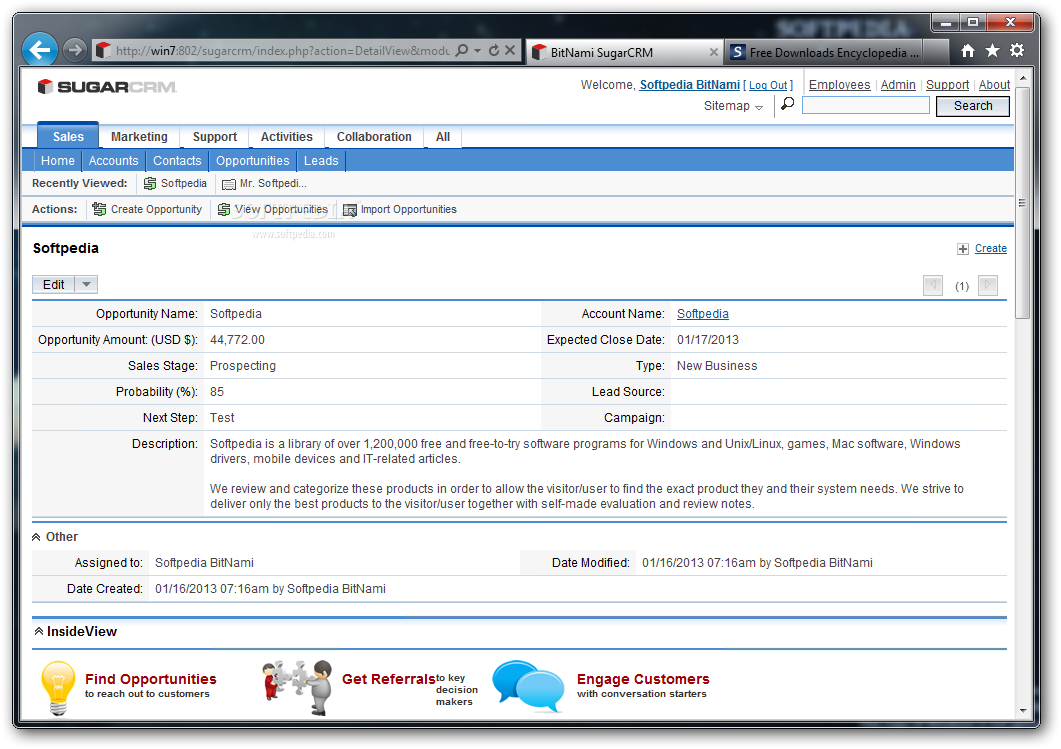Screen dimensions: 1061x749
Task: Click the Create link
Action: click(991, 248)
